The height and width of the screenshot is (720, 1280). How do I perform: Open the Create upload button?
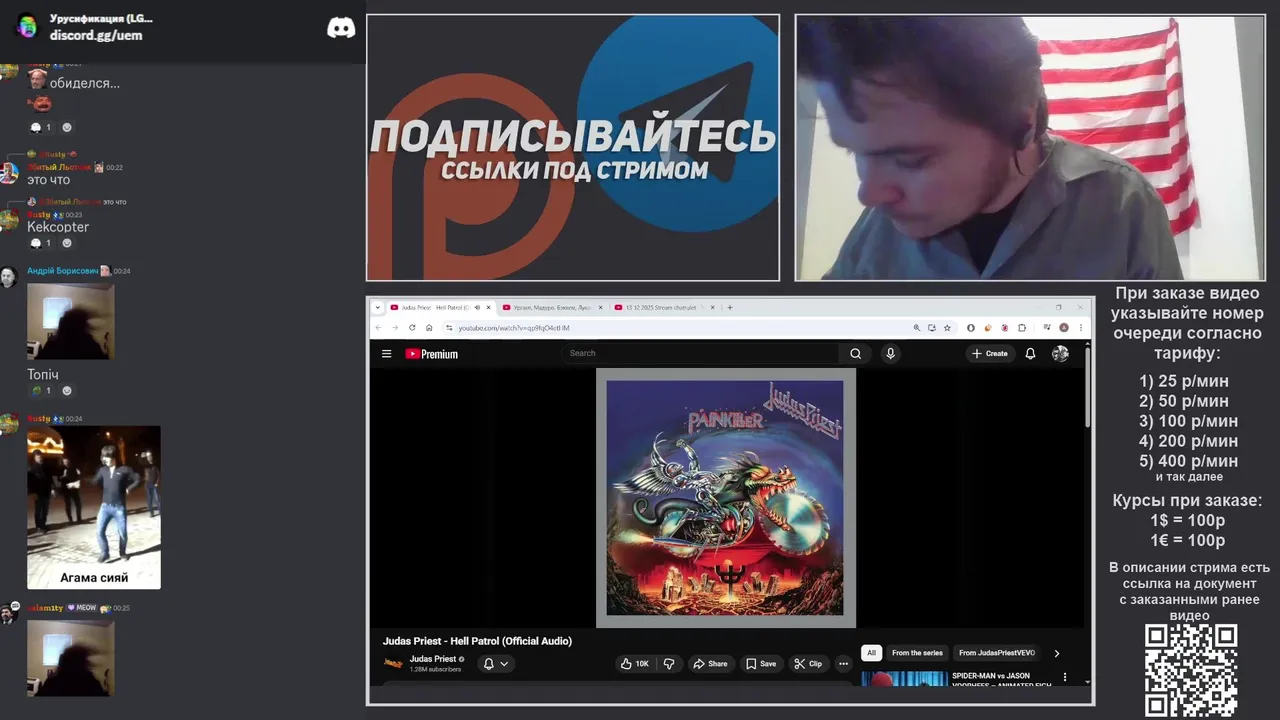pos(990,353)
